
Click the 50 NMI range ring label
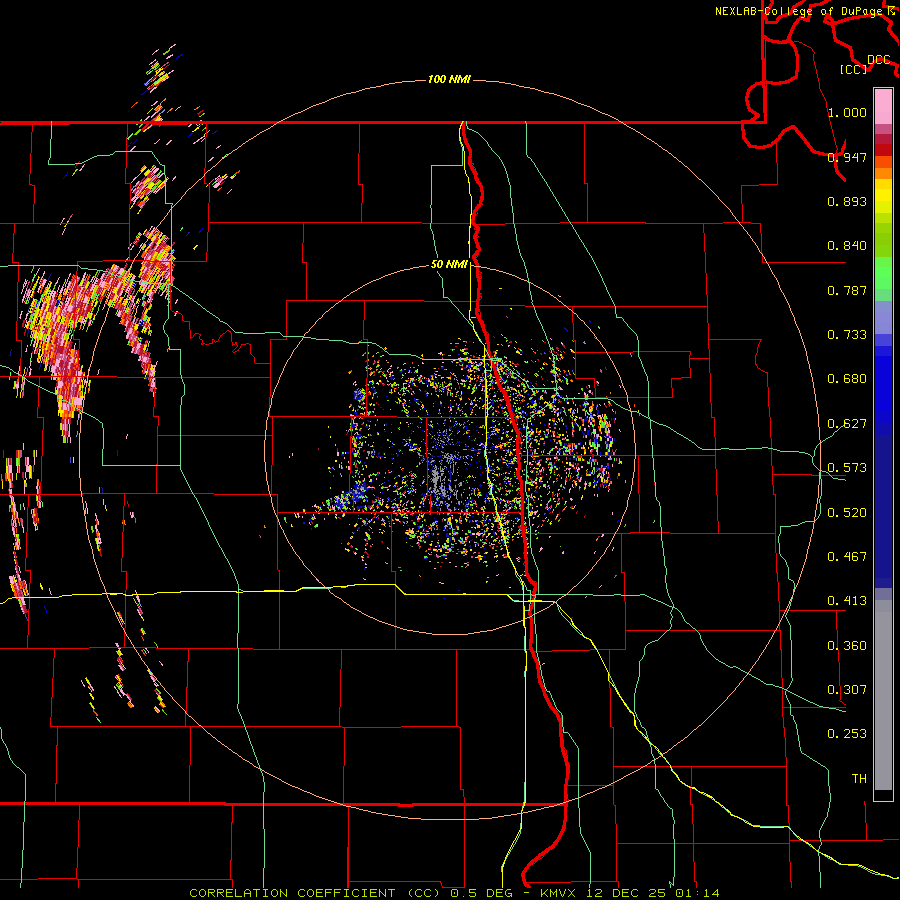pos(449,265)
